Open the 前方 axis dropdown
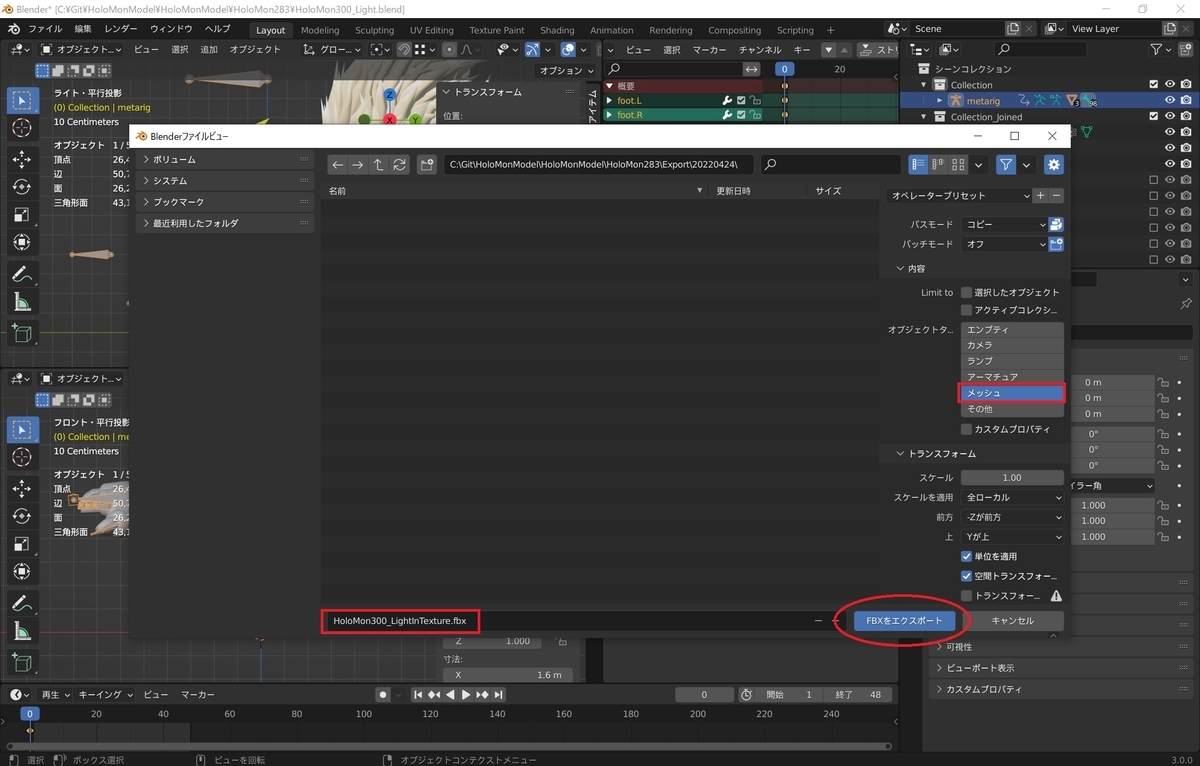The image size is (1200, 766). (1012, 517)
